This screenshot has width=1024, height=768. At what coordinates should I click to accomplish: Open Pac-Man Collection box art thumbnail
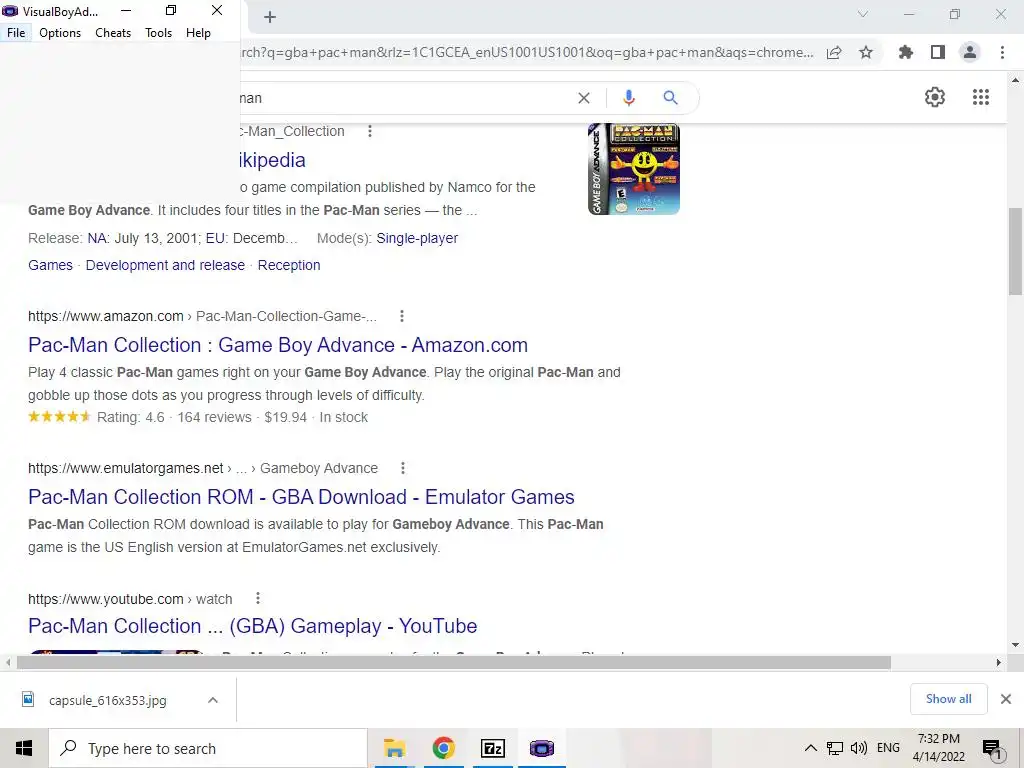tap(634, 168)
